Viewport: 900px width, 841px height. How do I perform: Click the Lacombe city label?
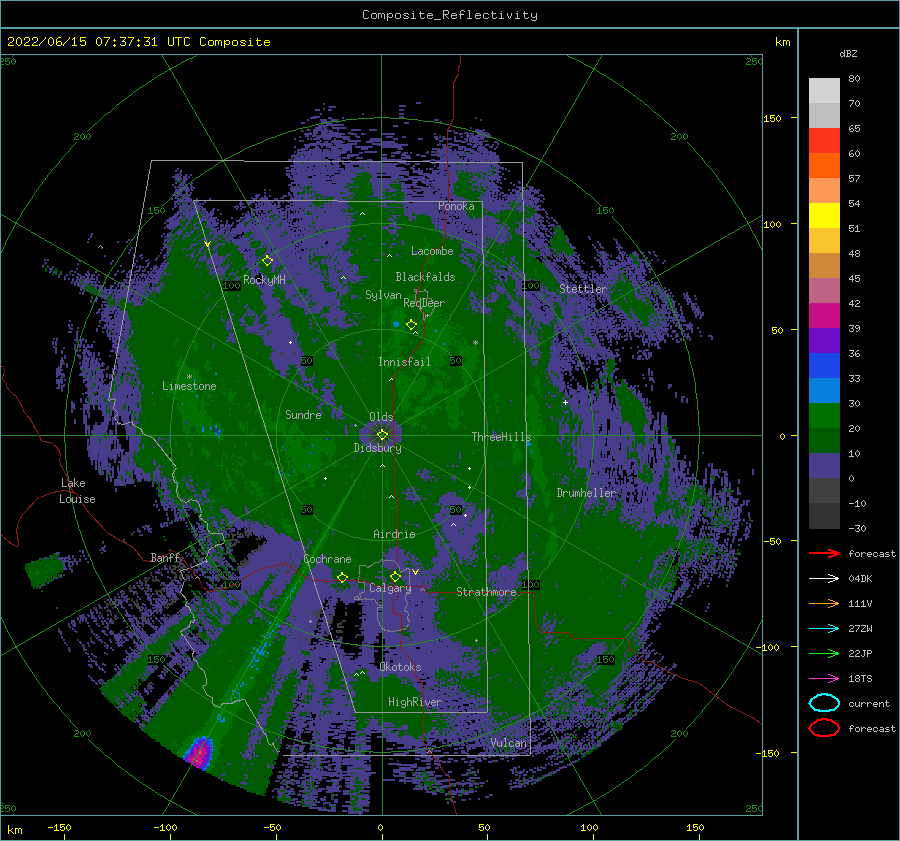[432, 251]
